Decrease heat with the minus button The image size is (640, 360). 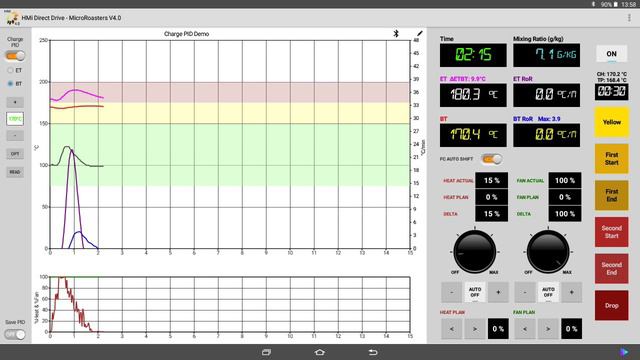point(451,292)
